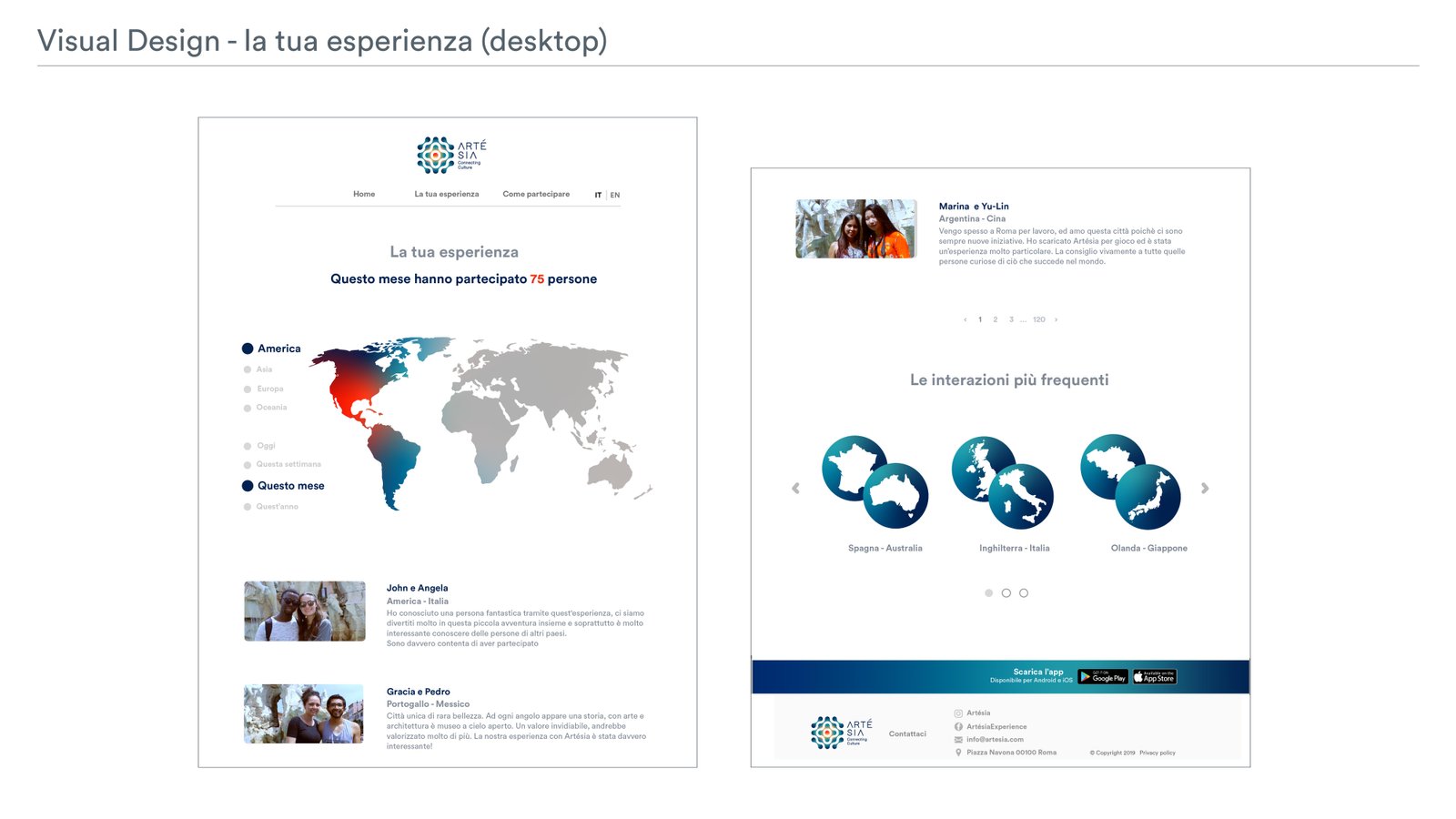Open John e Angela testimonial photo
This screenshot has height=819, width=1456.
coord(305,612)
